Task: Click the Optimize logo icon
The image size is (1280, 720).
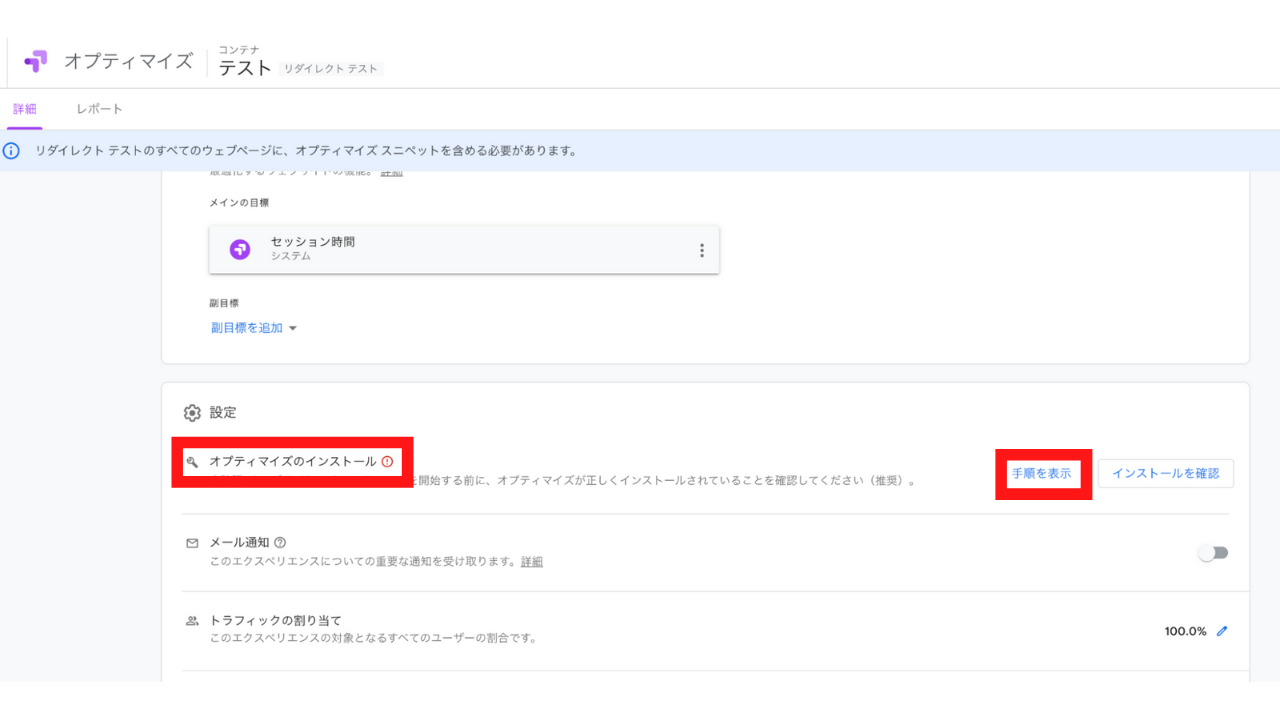Action: pos(36,61)
